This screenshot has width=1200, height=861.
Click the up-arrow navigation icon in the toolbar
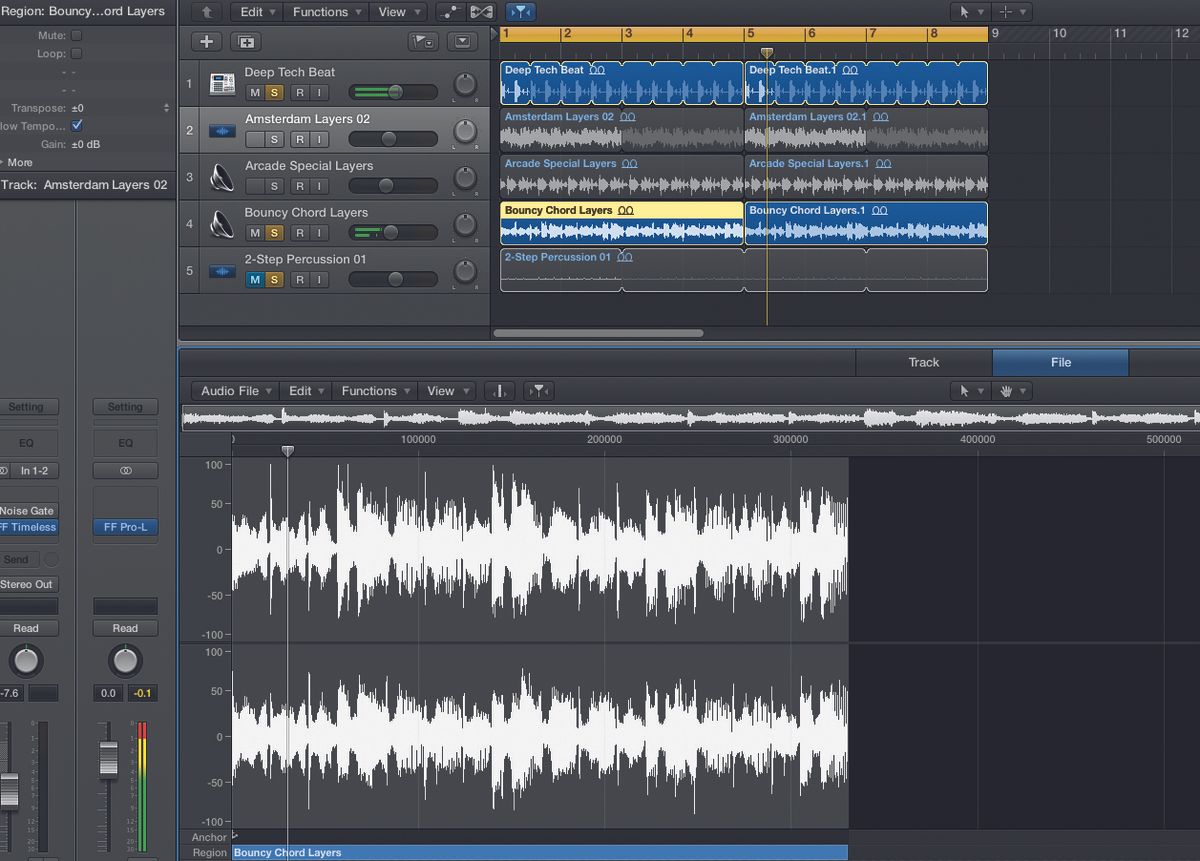coord(205,12)
